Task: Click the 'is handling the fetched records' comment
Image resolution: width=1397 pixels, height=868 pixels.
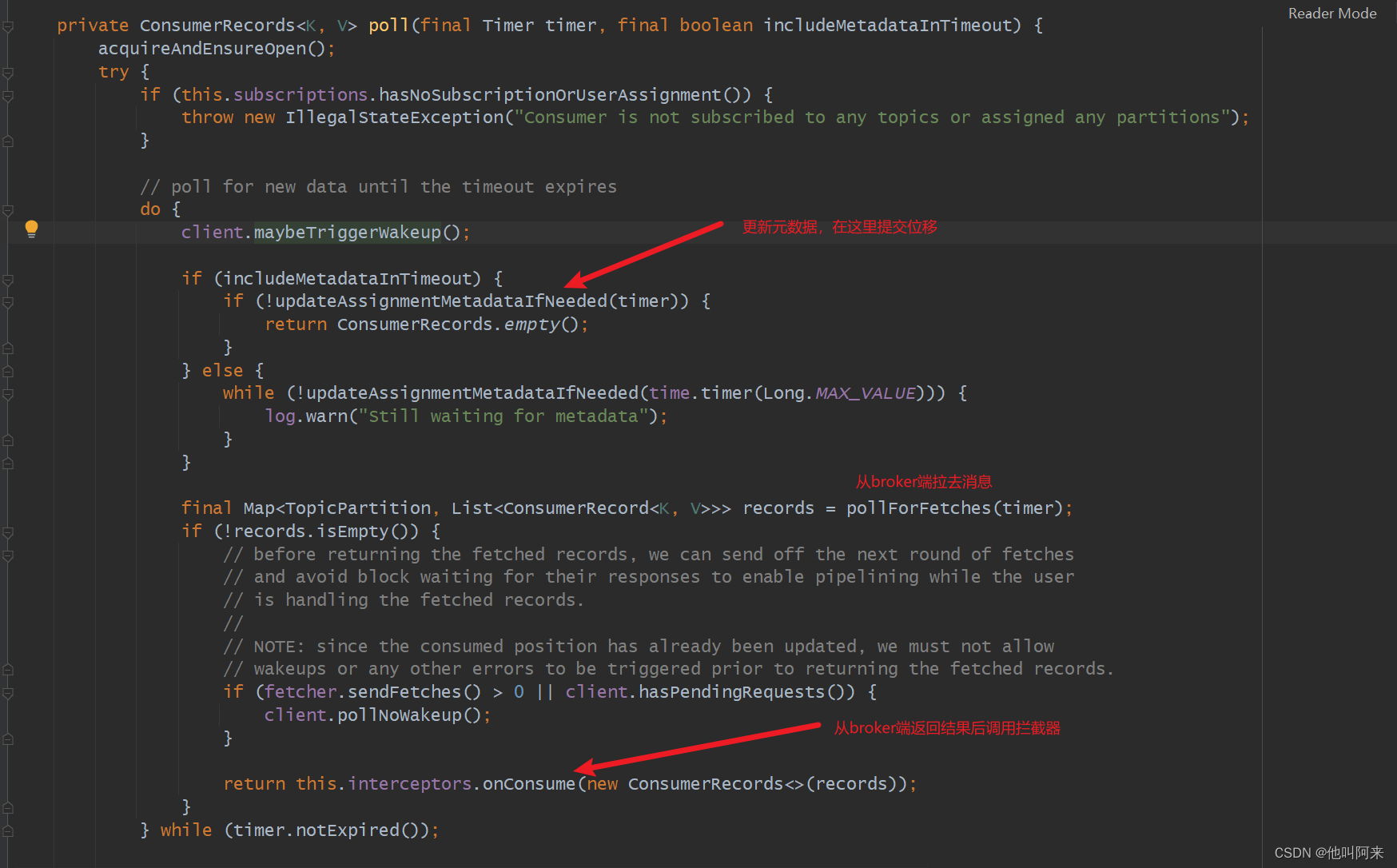Action: [x=404, y=600]
